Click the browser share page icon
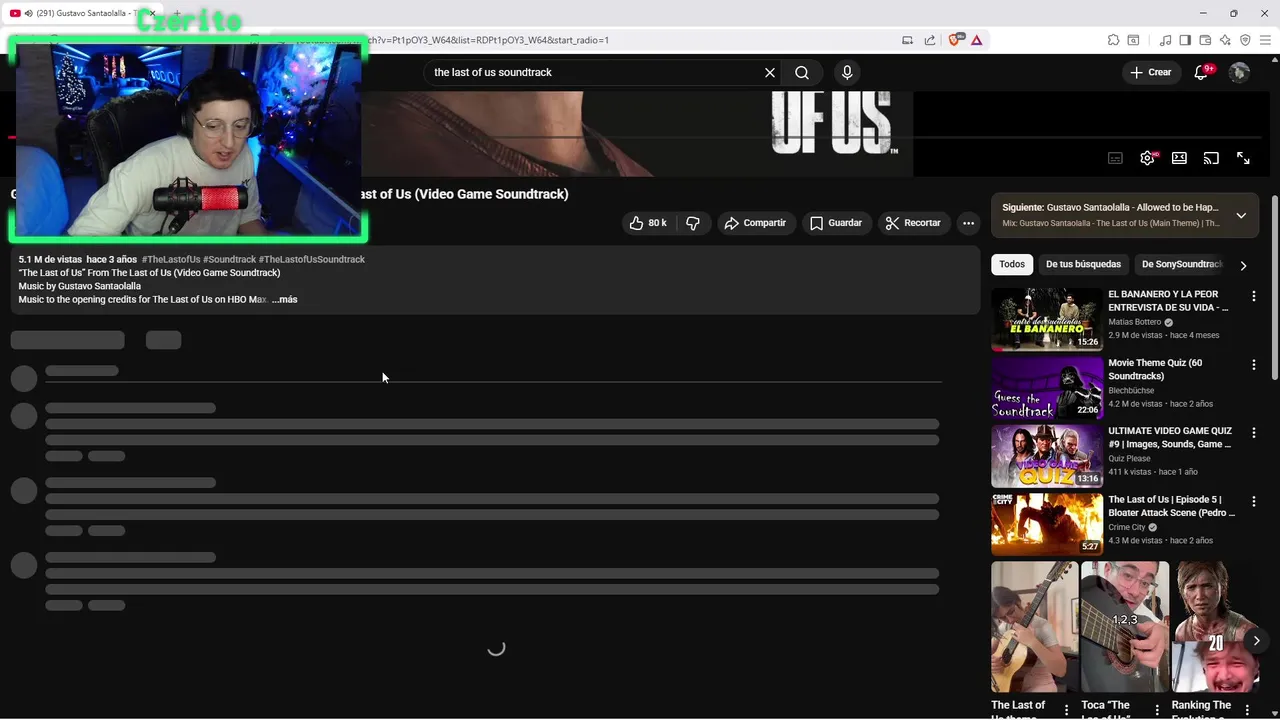Image resolution: width=1280 pixels, height=720 pixels. pos(929,40)
